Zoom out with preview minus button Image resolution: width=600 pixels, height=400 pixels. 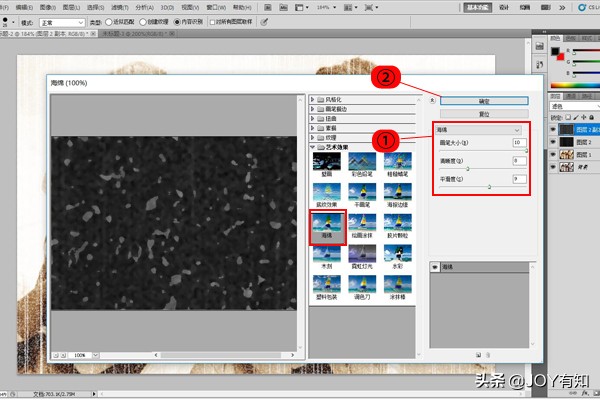(56, 355)
